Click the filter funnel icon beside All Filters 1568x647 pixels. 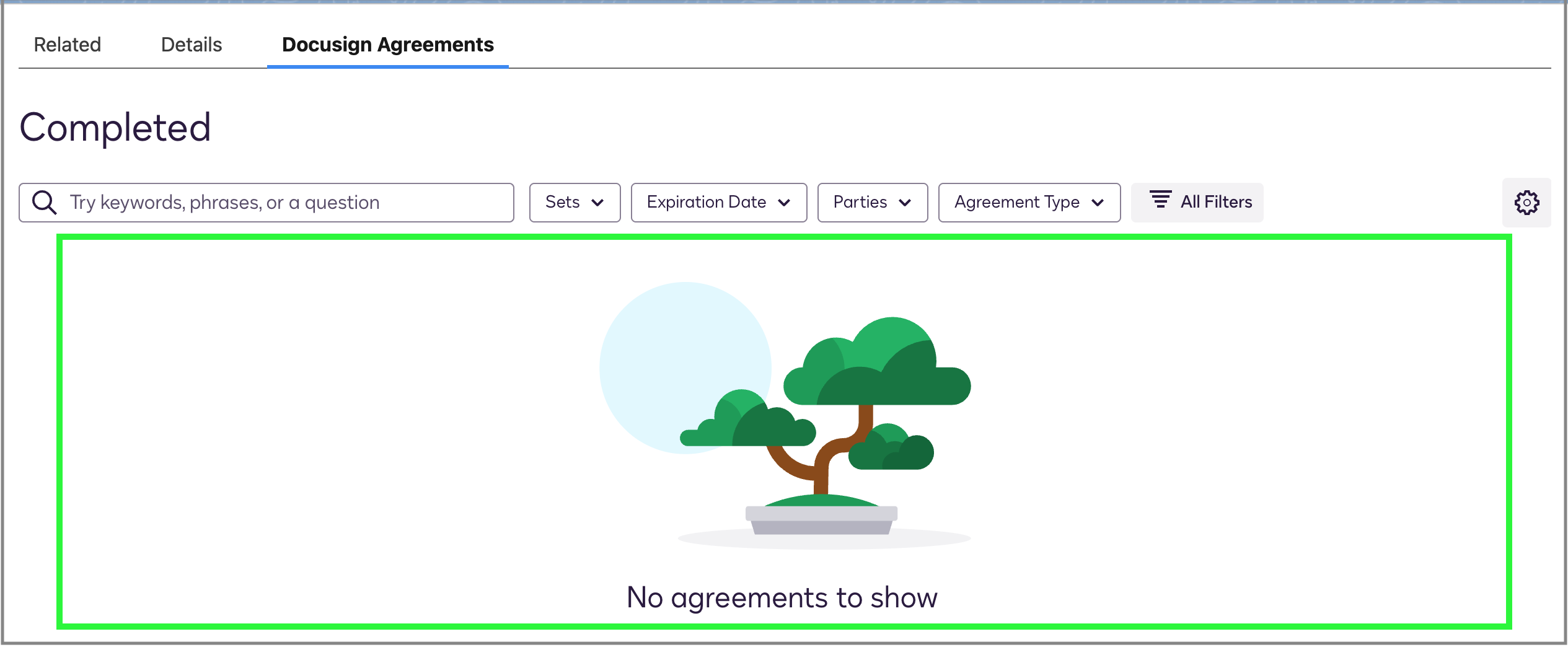coord(1161,200)
